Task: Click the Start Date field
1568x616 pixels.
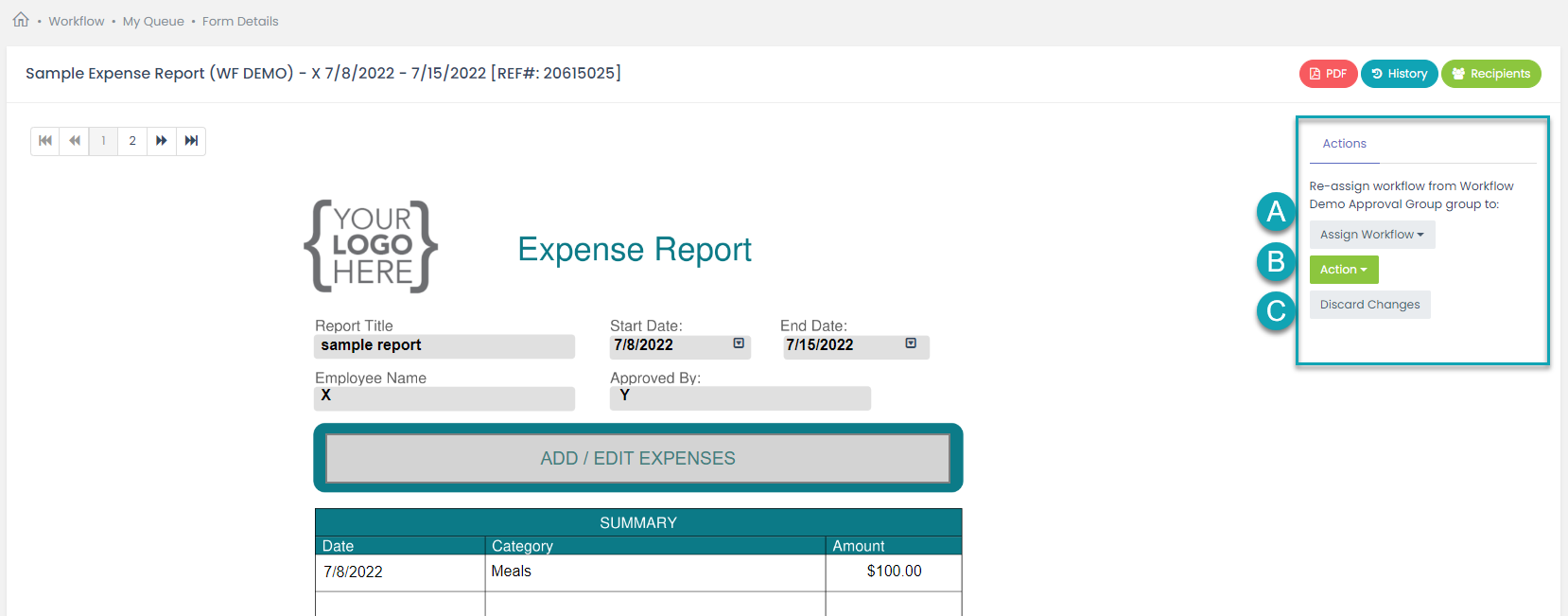Action: point(680,346)
